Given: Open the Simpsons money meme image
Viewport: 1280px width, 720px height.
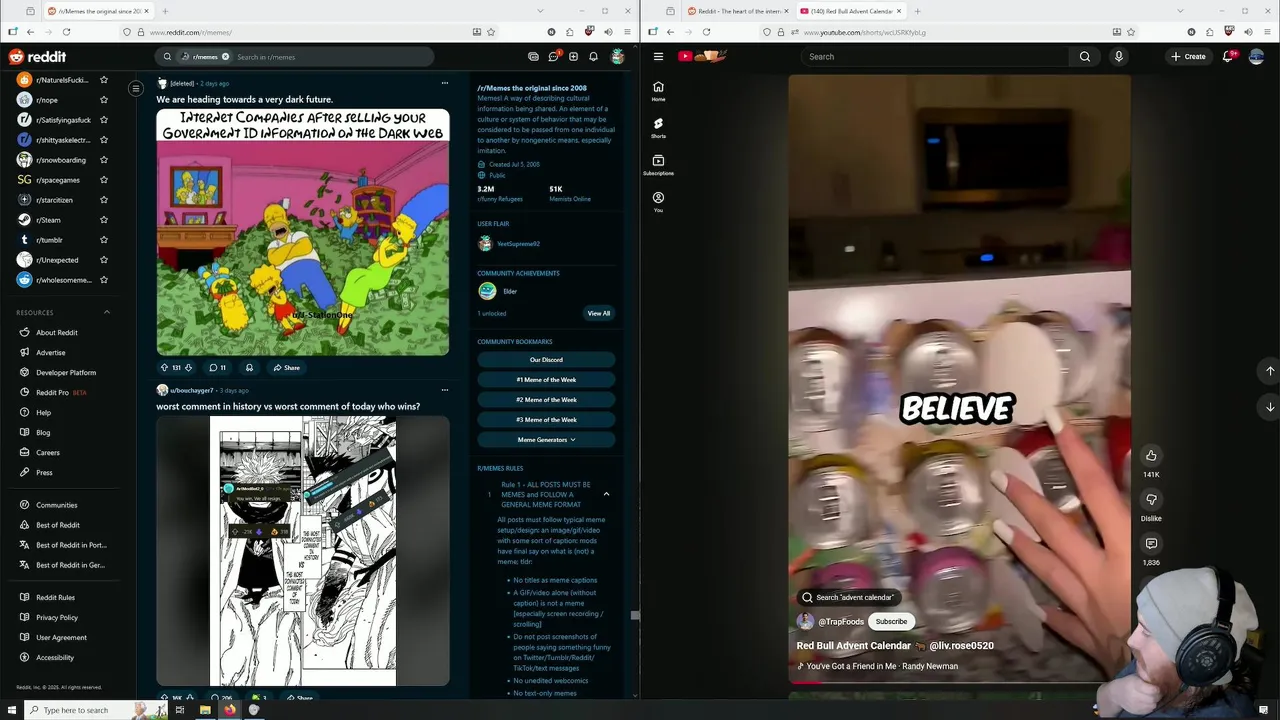Looking at the screenshot, I should pyautogui.click(x=303, y=233).
